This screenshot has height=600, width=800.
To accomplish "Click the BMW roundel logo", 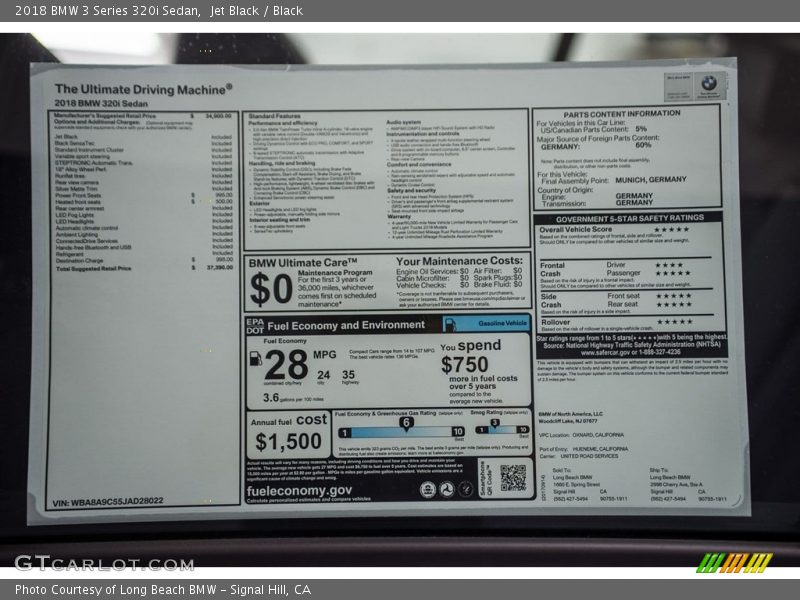I will point(708,84).
